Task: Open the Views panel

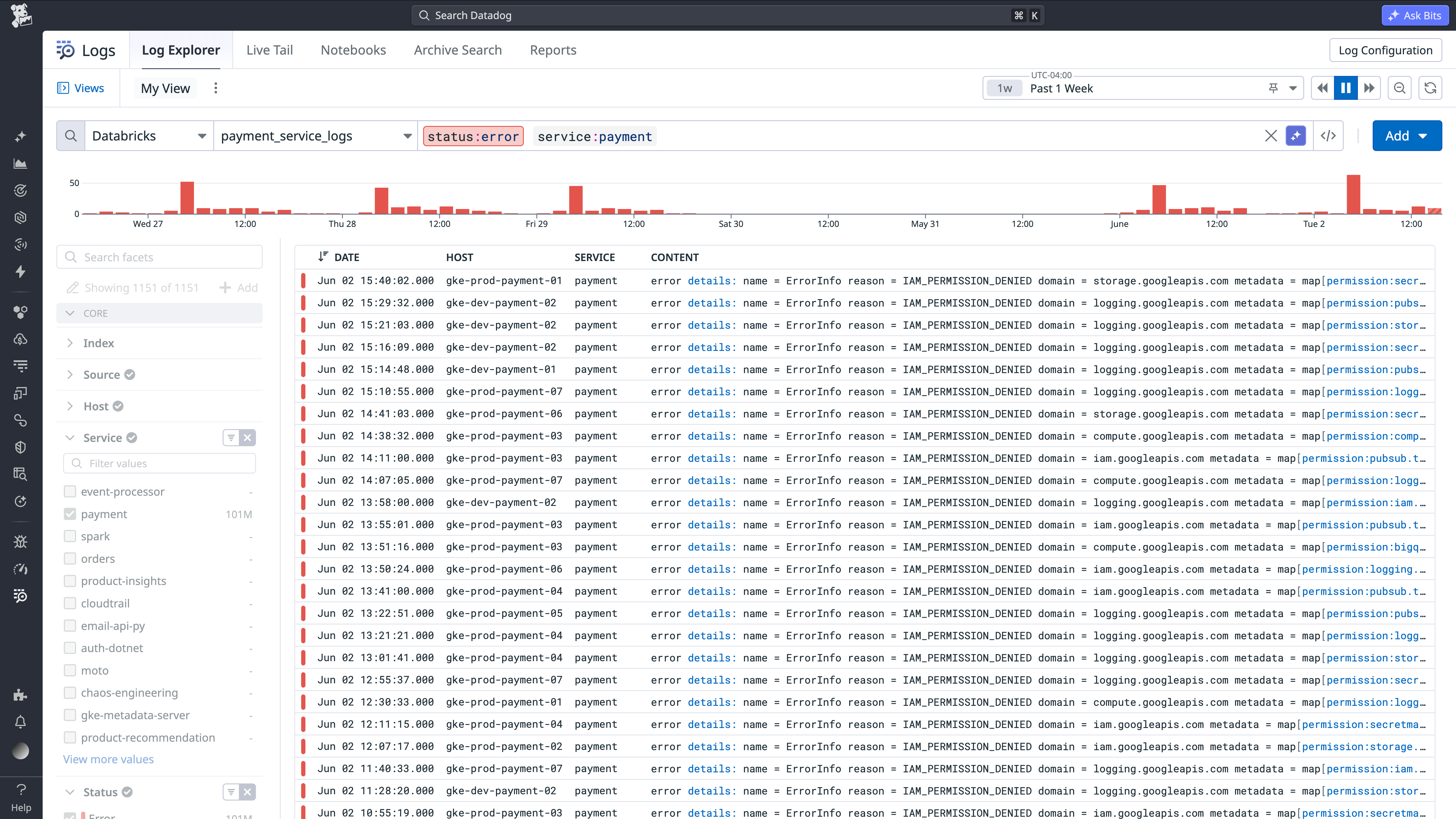Action: pos(81,88)
